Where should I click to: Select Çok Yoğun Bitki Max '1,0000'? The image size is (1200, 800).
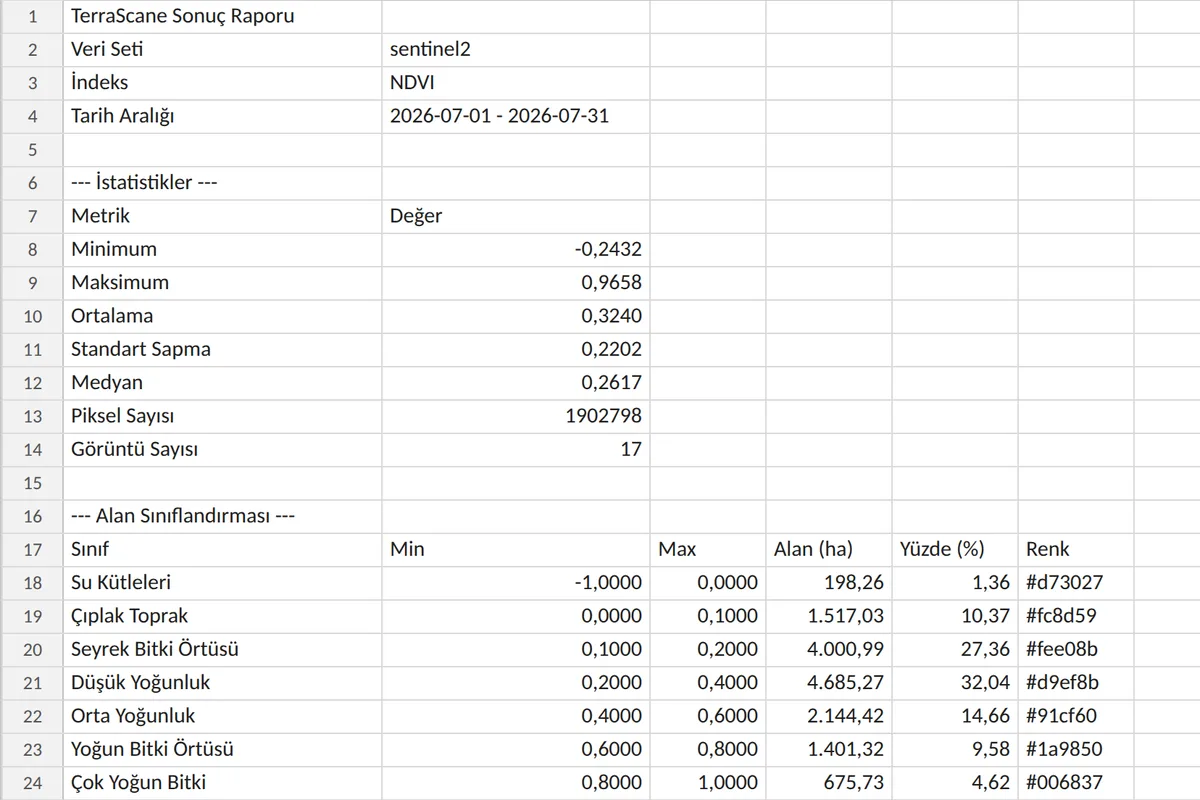pyautogui.click(x=708, y=783)
